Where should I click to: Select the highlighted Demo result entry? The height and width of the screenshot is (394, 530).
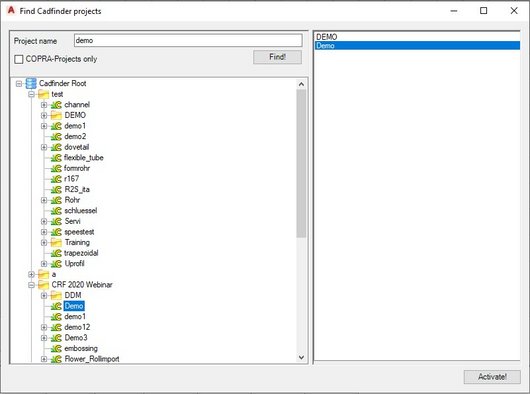(x=417, y=45)
